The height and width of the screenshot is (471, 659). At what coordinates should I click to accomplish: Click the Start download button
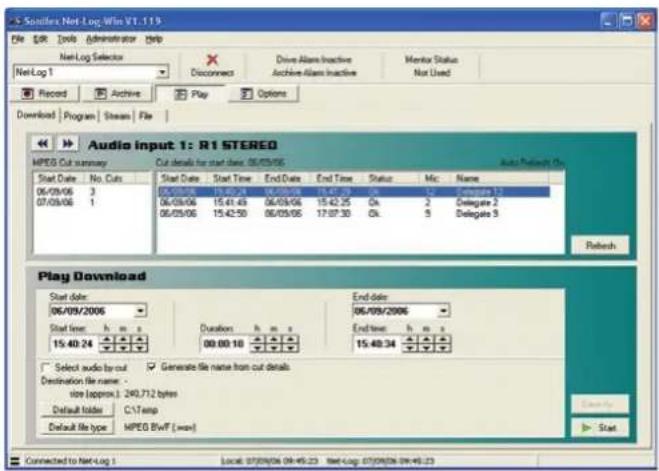click(600, 428)
